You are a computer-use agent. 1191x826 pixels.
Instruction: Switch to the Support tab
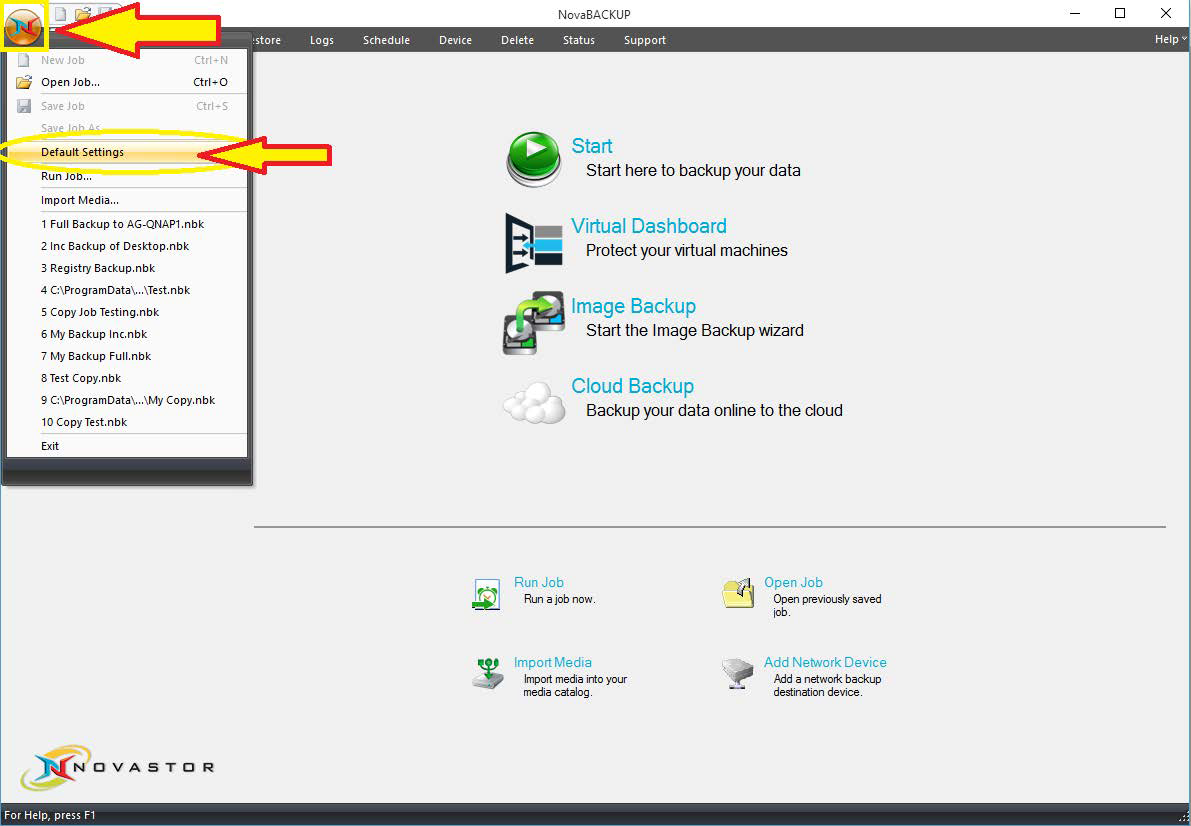[645, 40]
